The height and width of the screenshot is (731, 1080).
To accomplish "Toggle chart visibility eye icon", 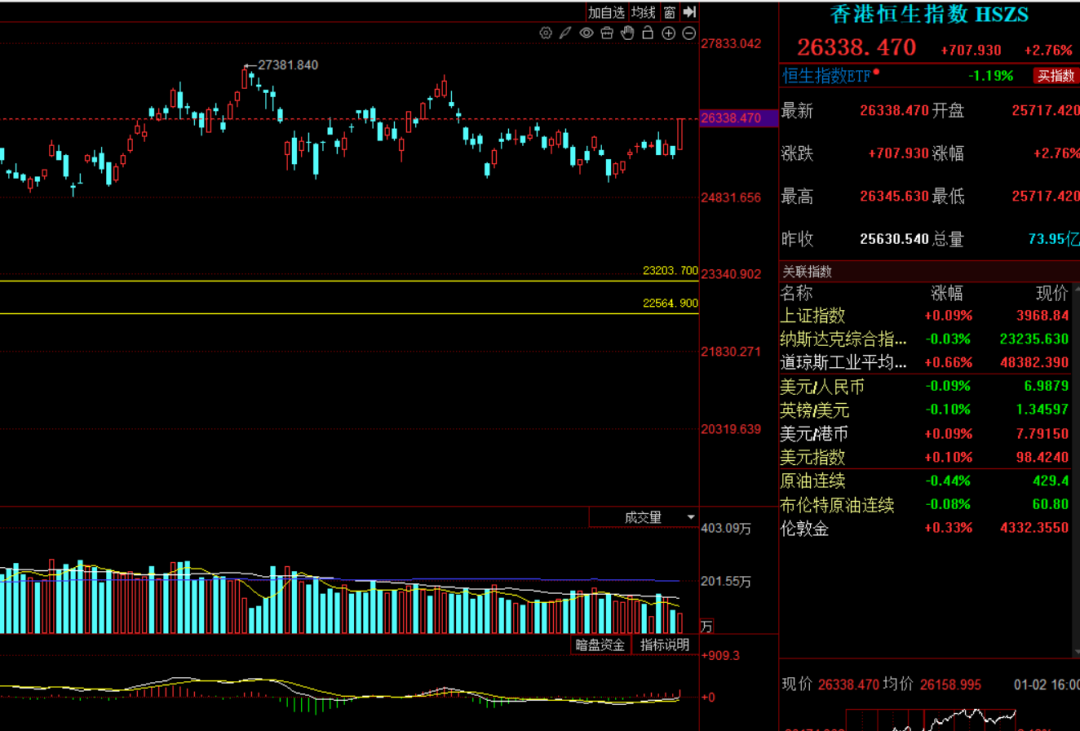I will [x=586, y=33].
